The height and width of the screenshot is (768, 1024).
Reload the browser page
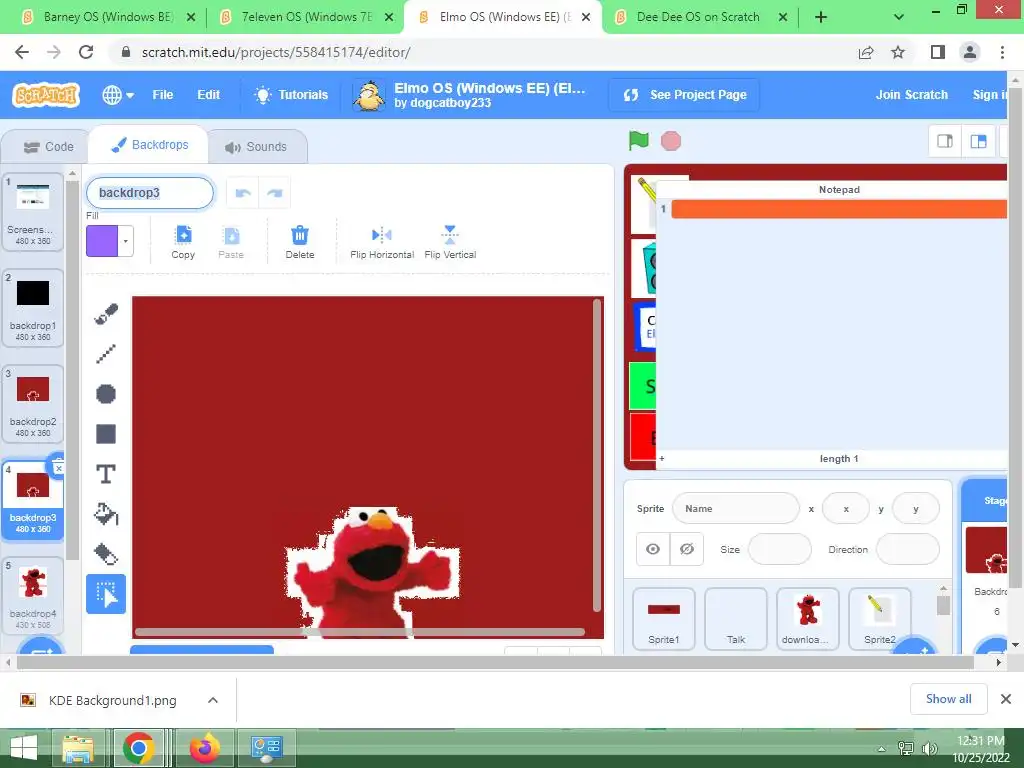(x=86, y=52)
